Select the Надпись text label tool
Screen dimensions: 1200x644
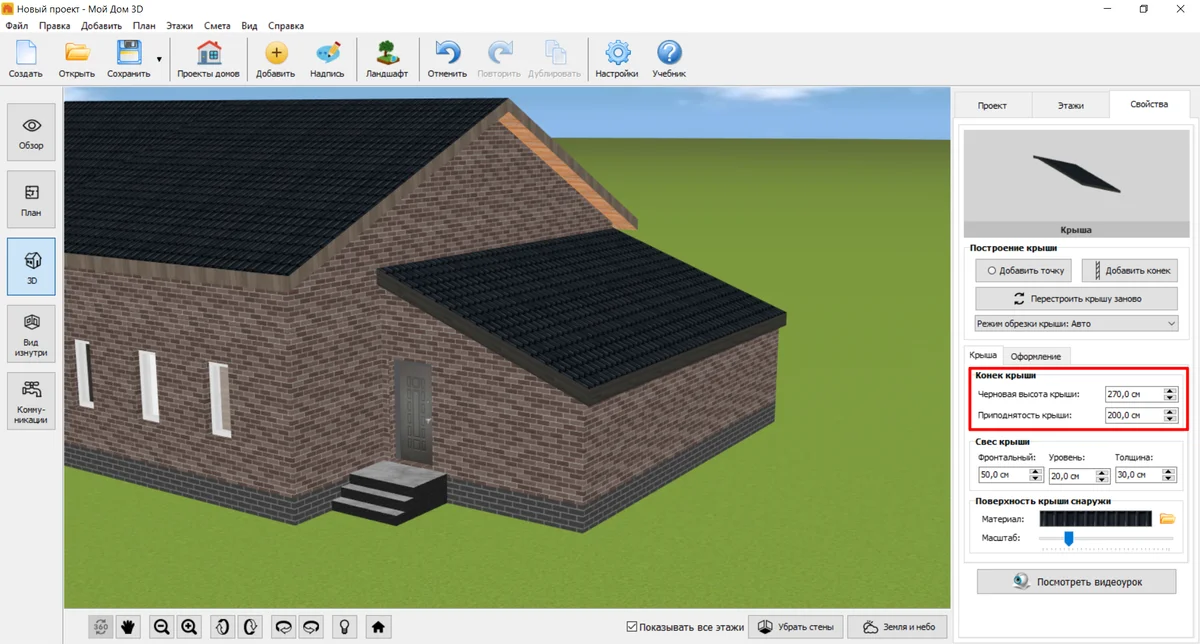coord(327,59)
